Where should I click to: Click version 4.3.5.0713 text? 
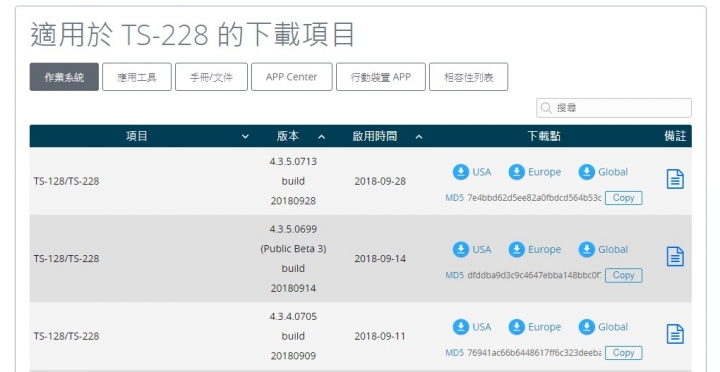click(293, 162)
